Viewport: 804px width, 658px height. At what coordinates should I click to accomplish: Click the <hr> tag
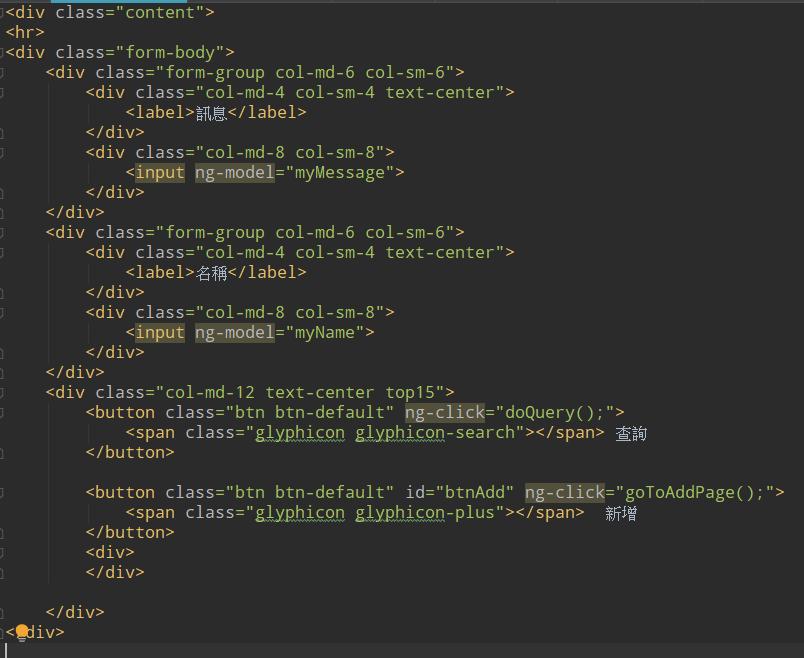click(25, 32)
